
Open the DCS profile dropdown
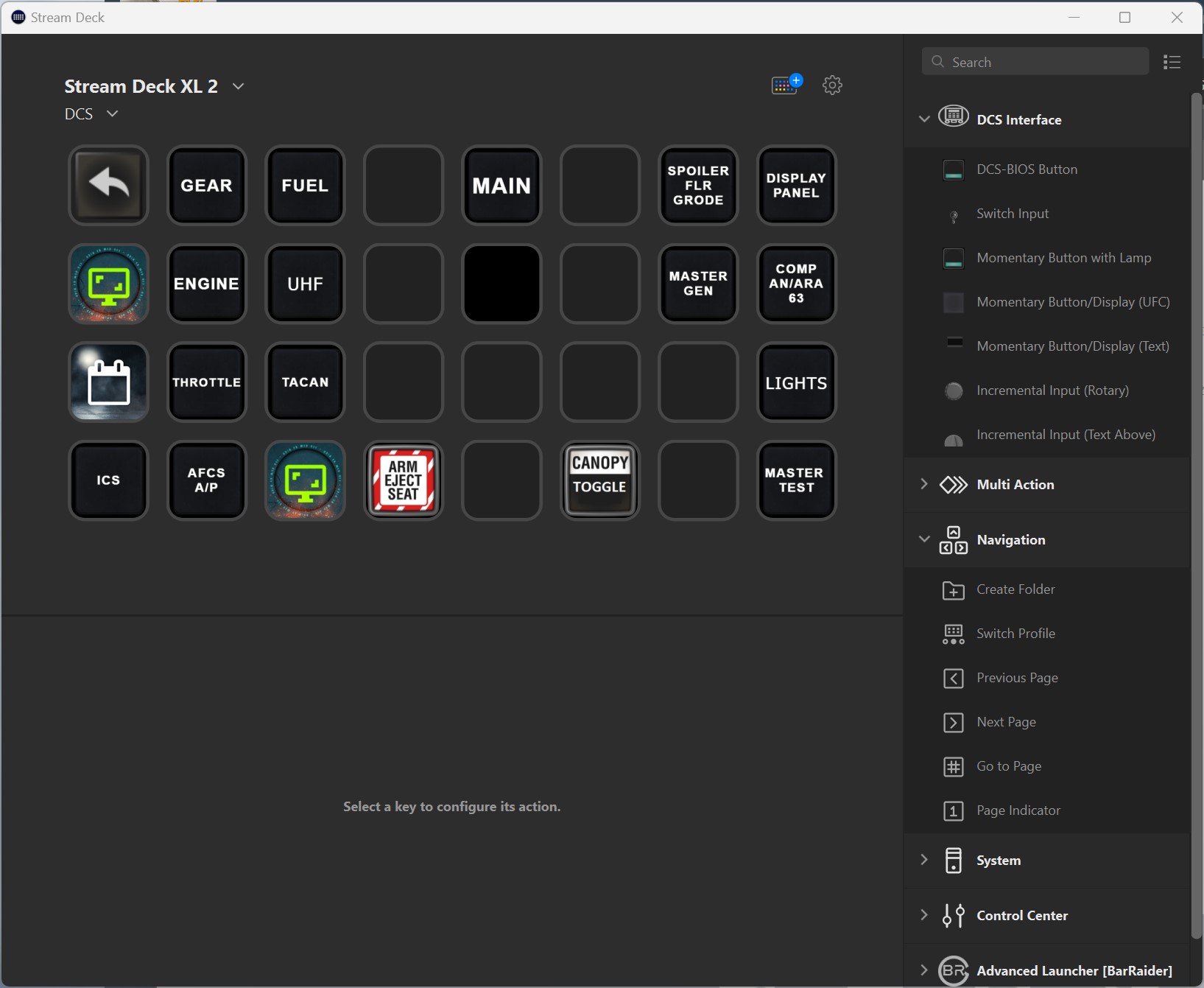coord(112,113)
